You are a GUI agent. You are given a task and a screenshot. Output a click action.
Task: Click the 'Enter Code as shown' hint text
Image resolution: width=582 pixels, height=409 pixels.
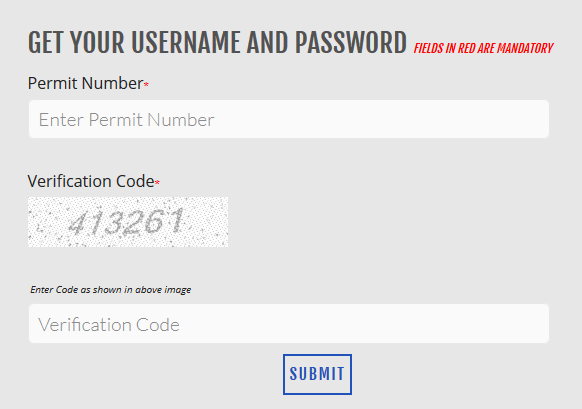[111, 289]
